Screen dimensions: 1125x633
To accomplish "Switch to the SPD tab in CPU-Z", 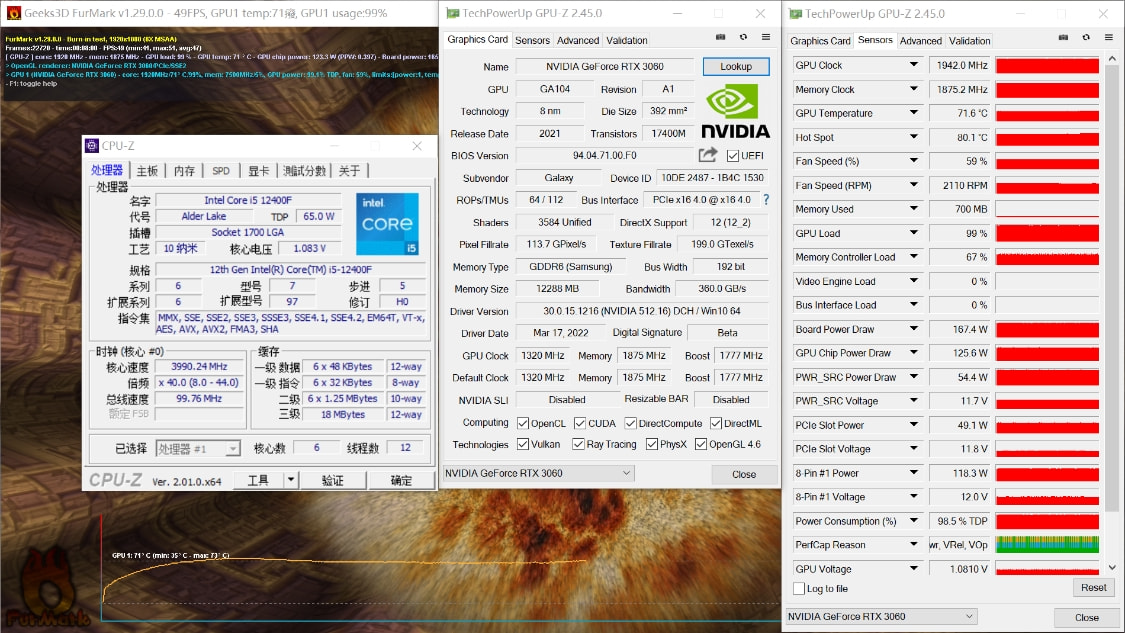I will pyautogui.click(x=220, y=170).
